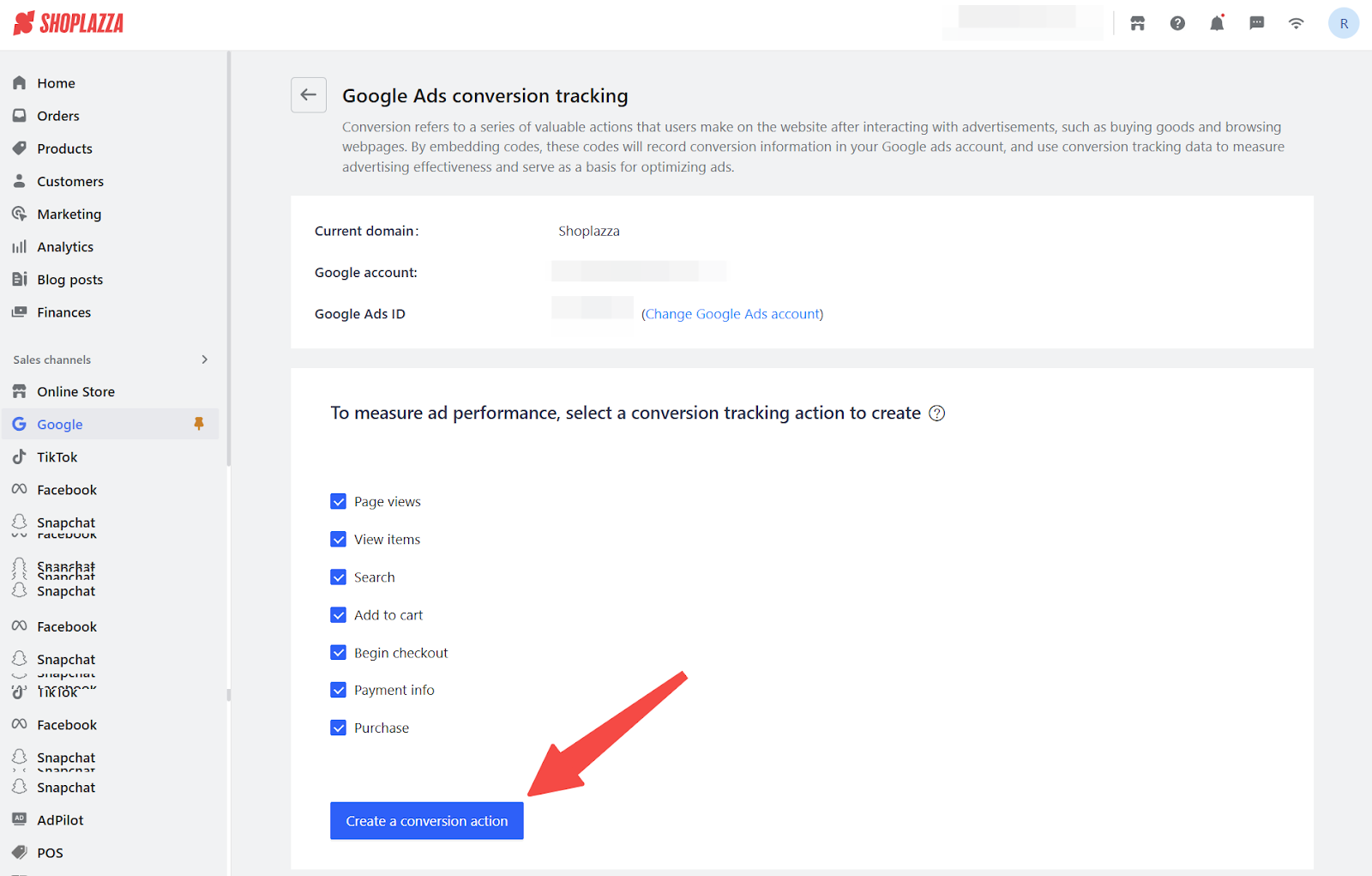
Task: Click the 'Google Ads ID' label
Action: [360, 314]
